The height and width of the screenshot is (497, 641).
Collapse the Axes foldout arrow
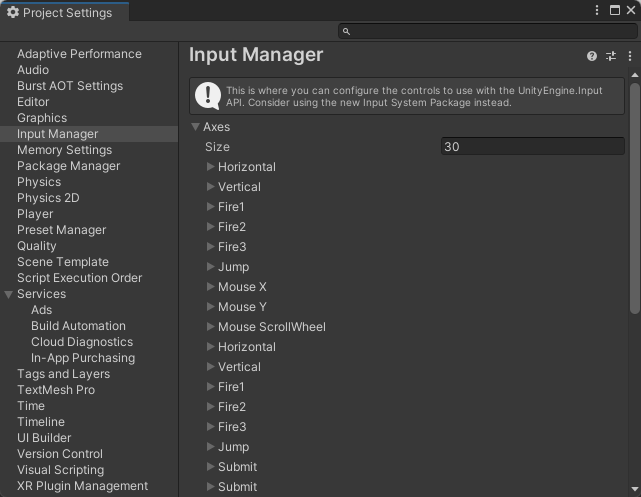click(x=195, y=127)
